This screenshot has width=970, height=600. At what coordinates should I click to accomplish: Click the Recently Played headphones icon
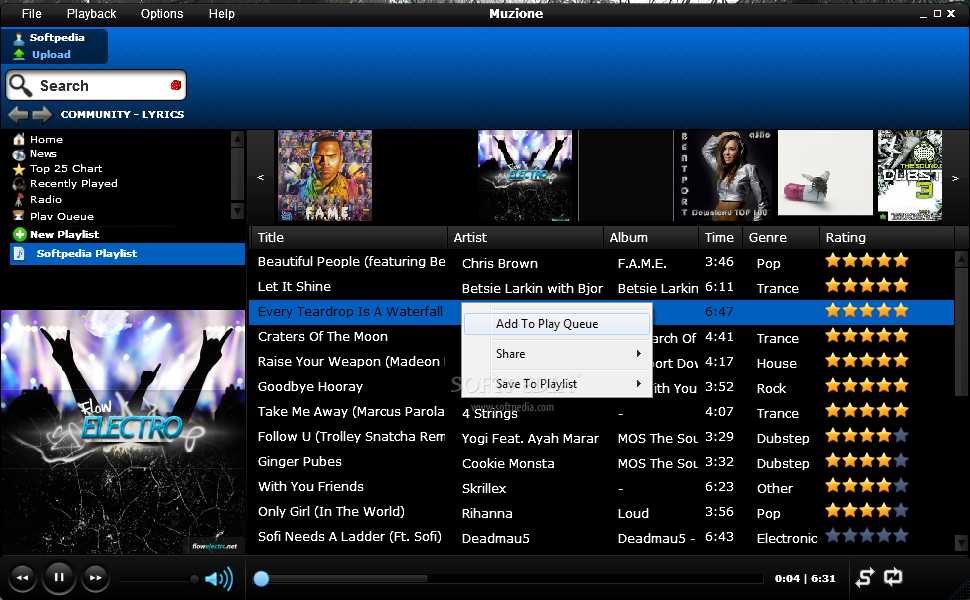[19, 184]
